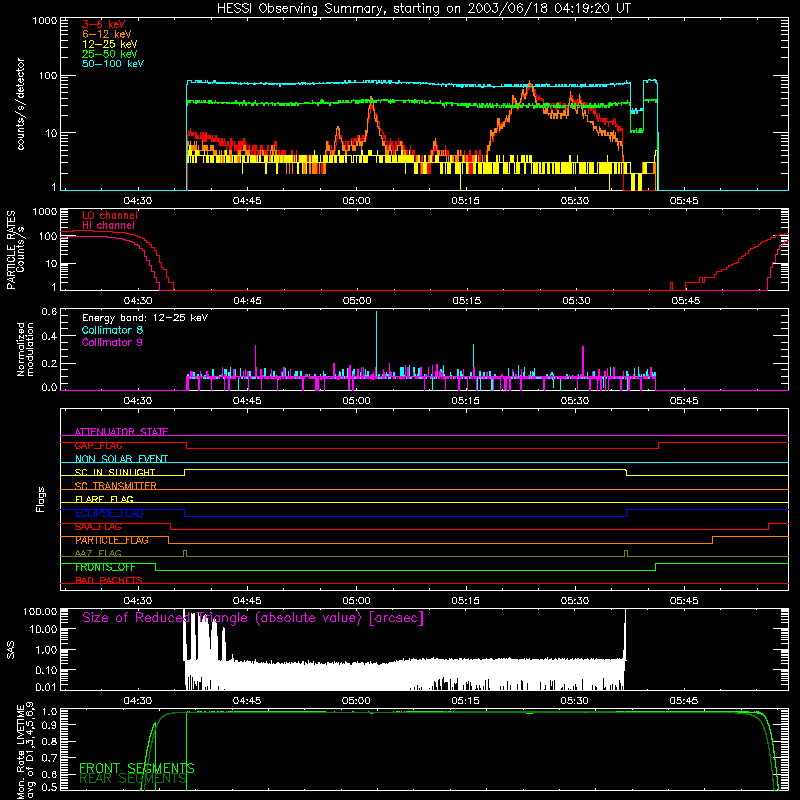Screen dimensions: 800x800
Task: Click the BAD_PACKETS flag label
Action: click(109, 580)
